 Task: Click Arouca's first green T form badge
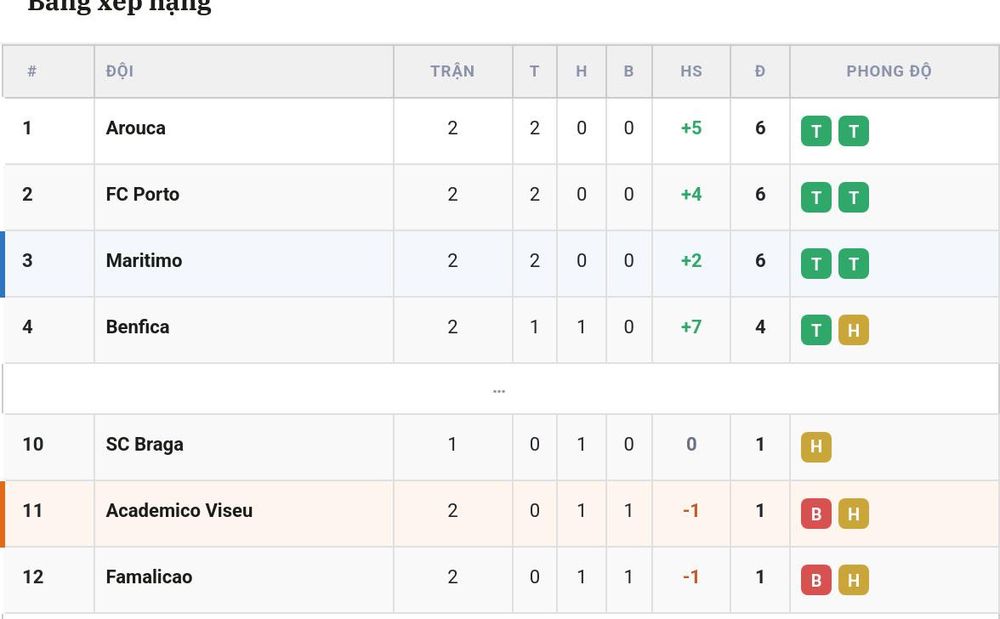pyautogui.click(x=816, y=131)
